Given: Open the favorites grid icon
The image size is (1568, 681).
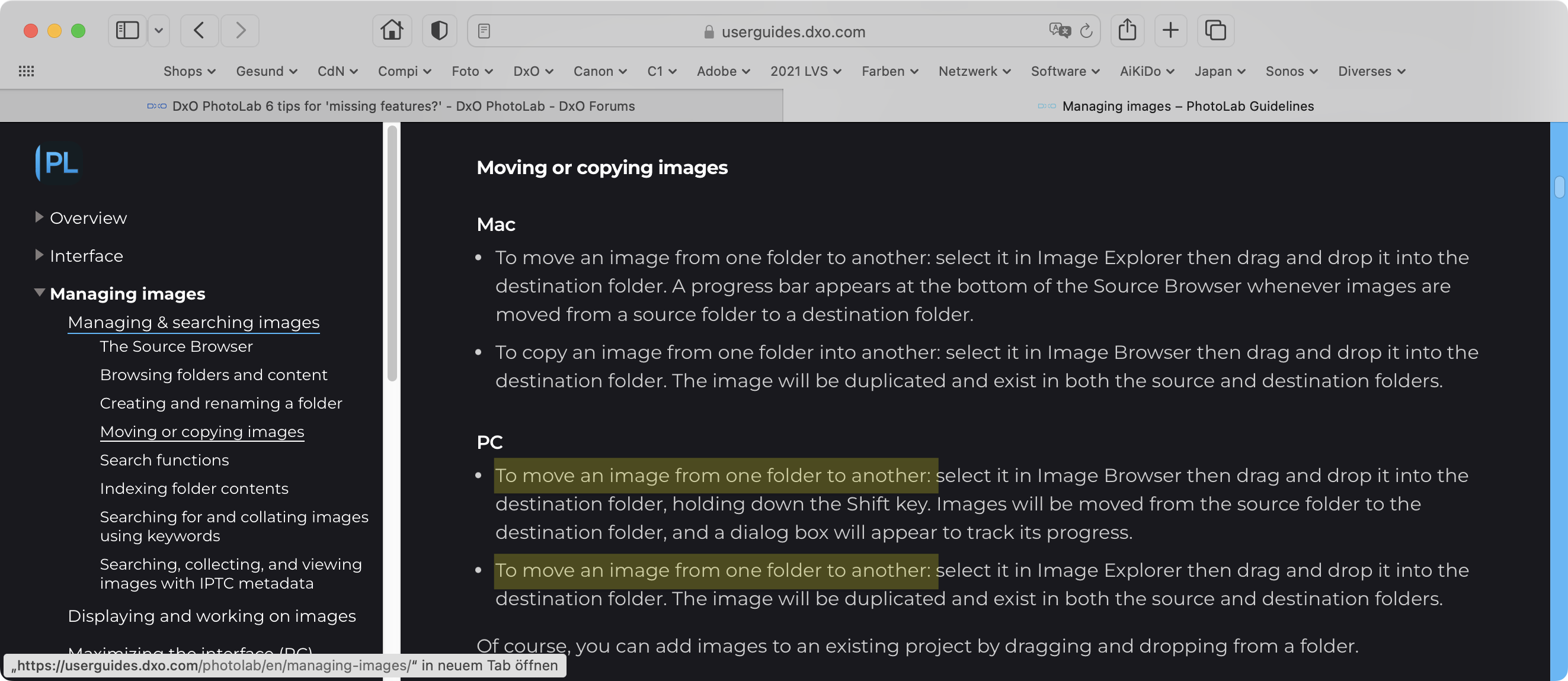Looking at the screenshot, I should coord(26,71).
